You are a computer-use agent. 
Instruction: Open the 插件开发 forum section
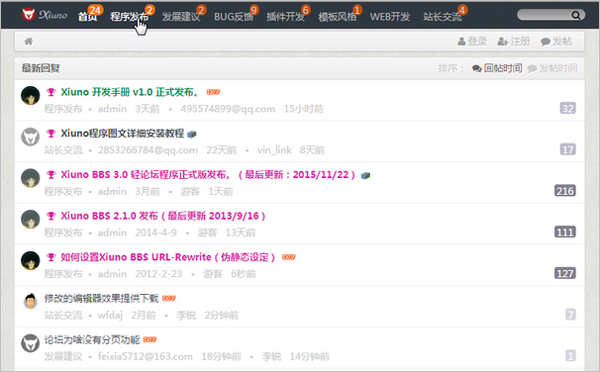(285, 17)
